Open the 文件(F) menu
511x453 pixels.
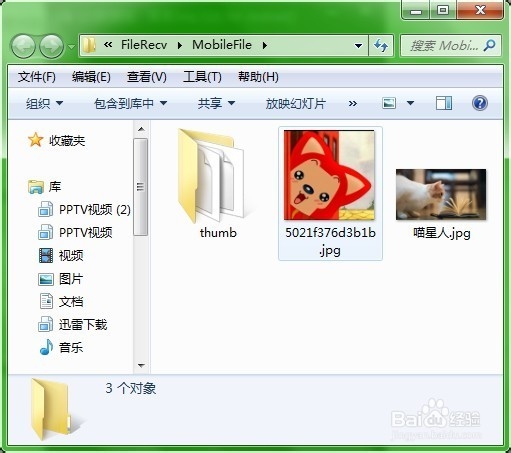37,77
